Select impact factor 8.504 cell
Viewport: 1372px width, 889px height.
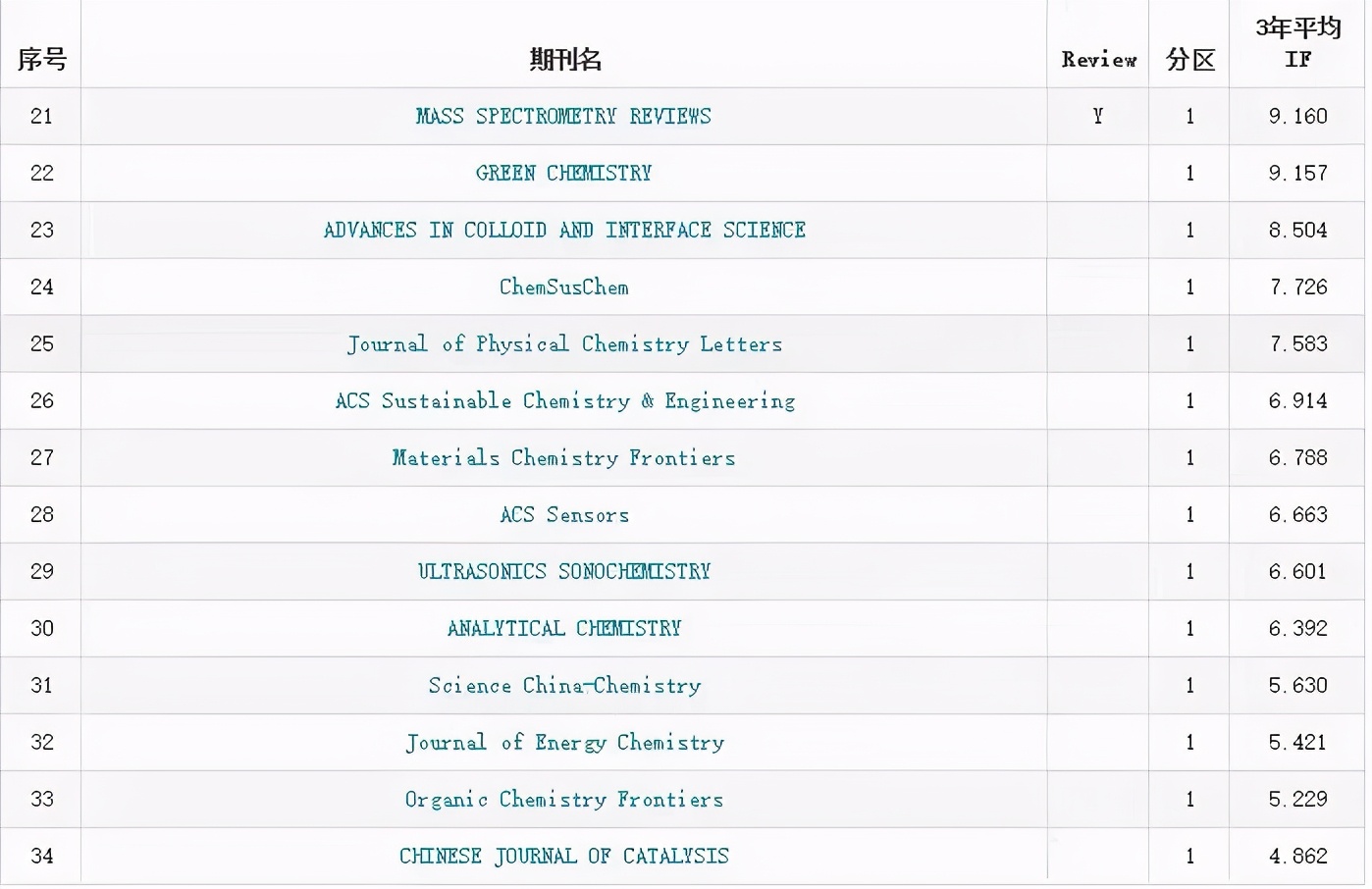(x=1297, y=230)
